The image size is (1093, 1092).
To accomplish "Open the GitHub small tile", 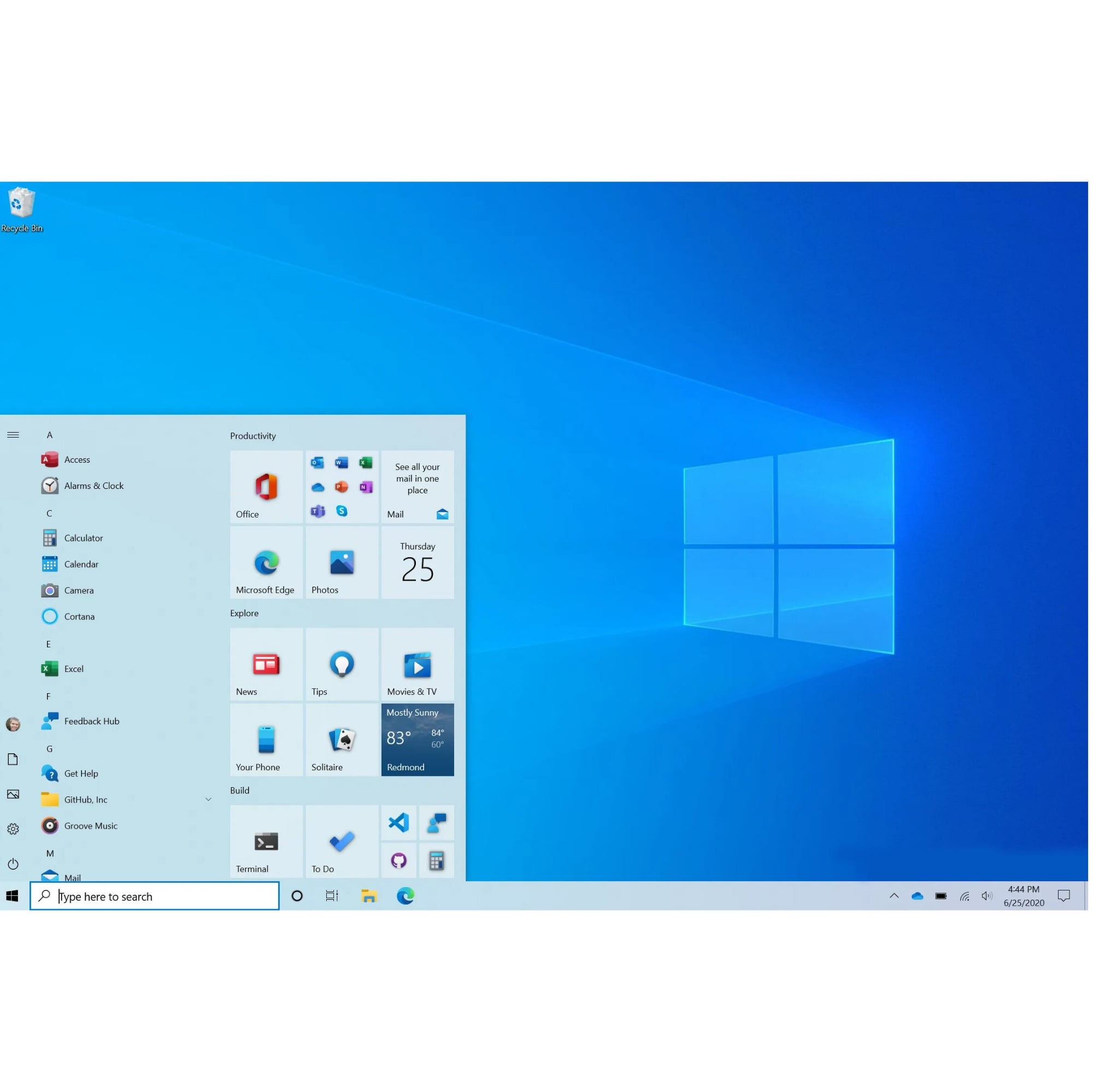I will tap(399, 860).
